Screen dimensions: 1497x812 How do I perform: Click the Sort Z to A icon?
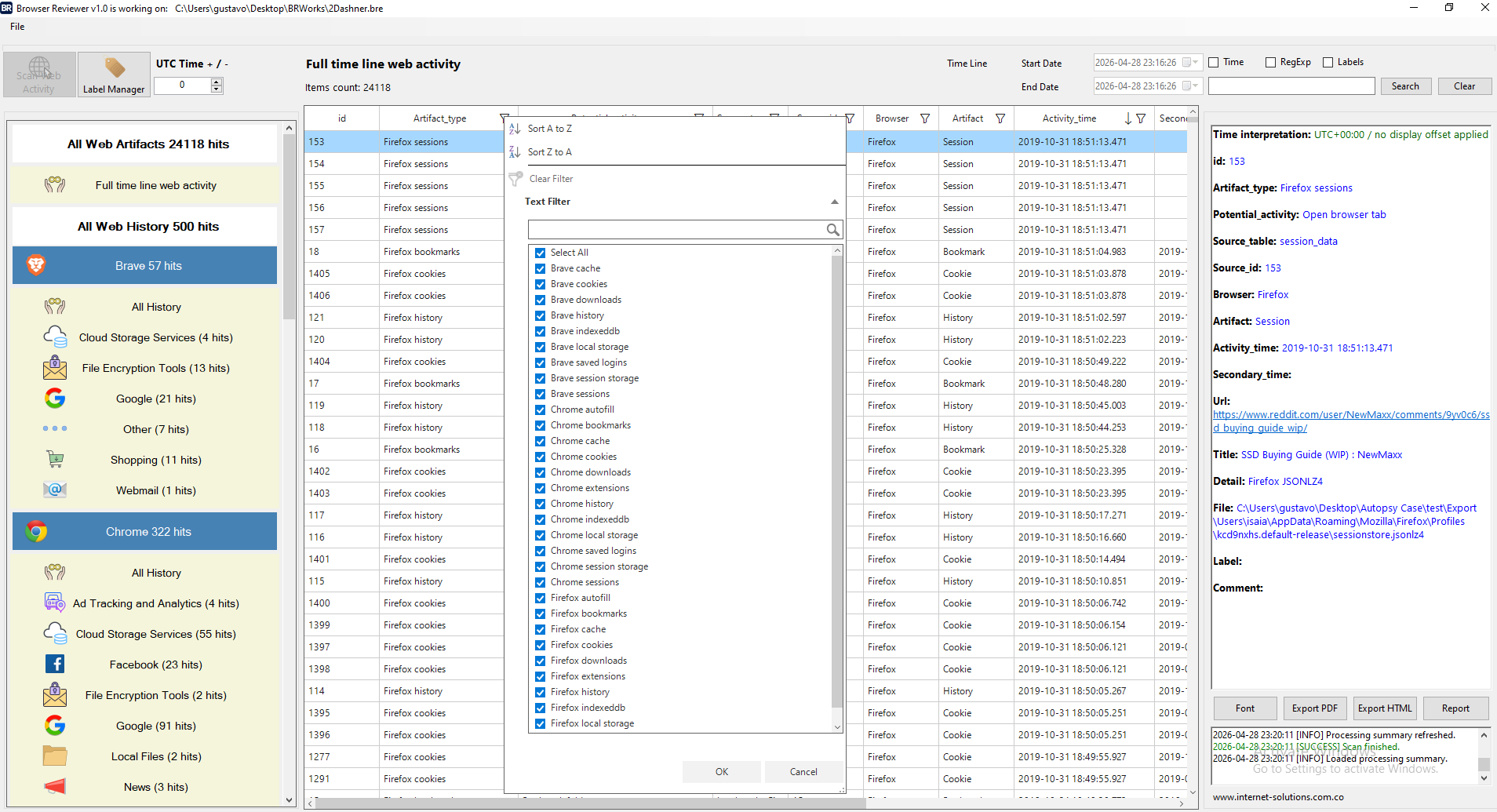coord(515,152)
